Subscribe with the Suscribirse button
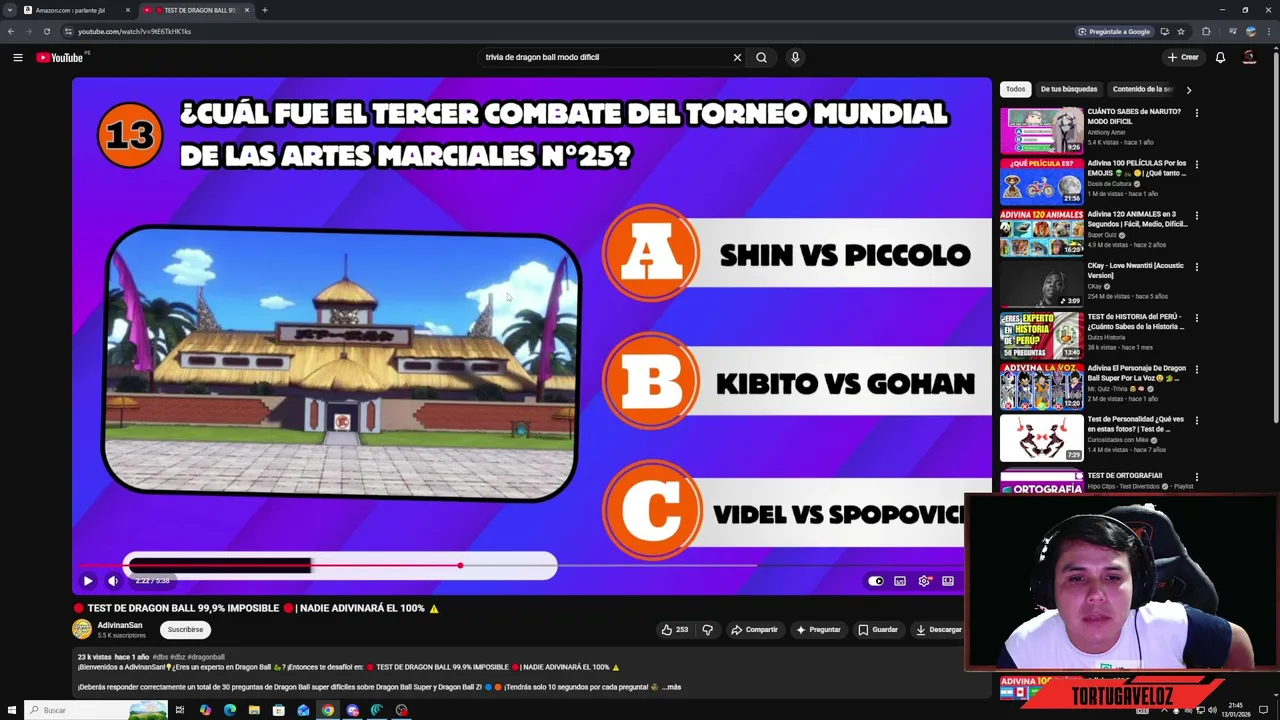Image resolution: width=1280 pixels, height=720 pixels. pyautogui.click(x=185, y=630)
